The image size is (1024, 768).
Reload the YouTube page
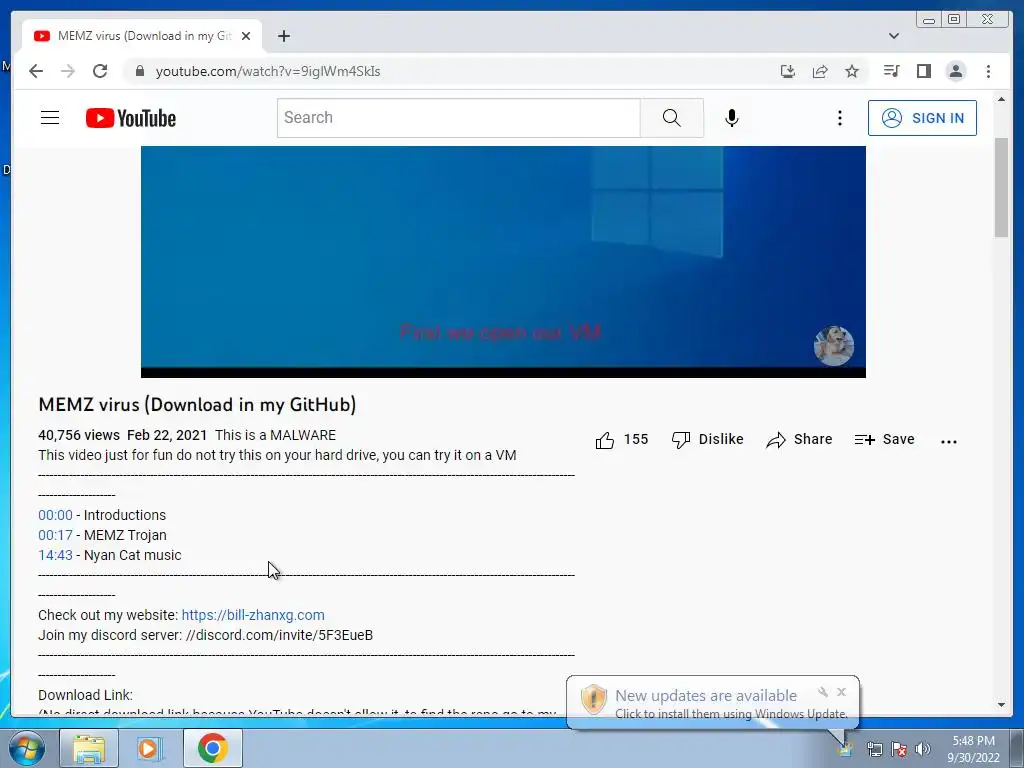[100, 71]
